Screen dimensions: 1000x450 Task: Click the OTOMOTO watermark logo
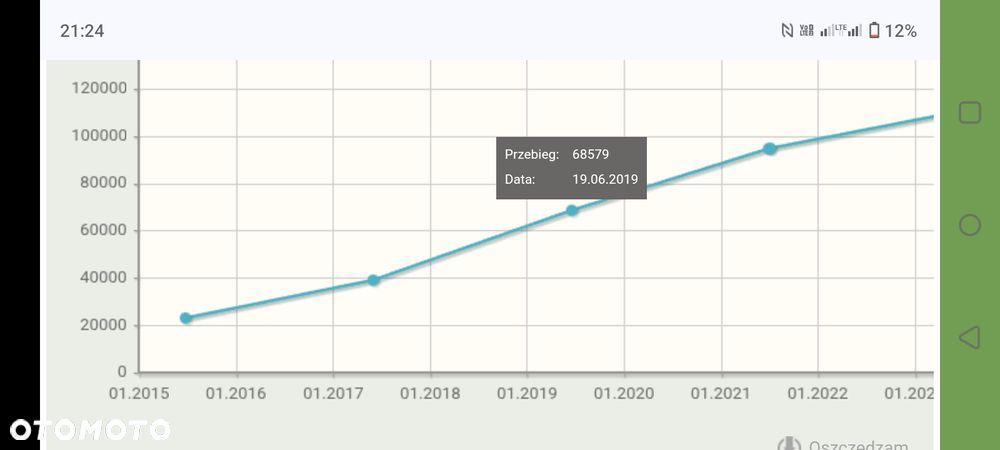(x=89, y=430)
